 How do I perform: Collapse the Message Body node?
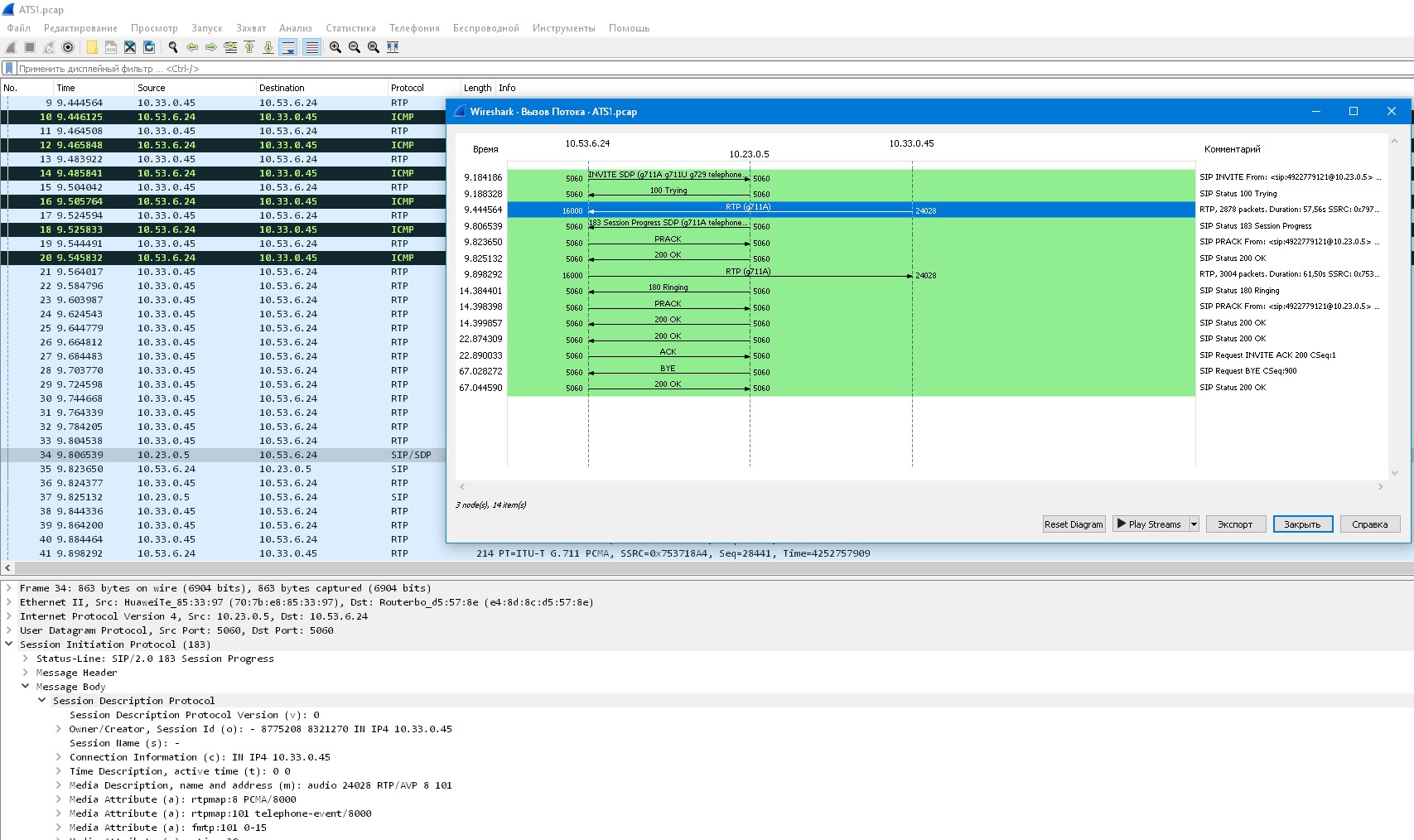pos(26,687)
